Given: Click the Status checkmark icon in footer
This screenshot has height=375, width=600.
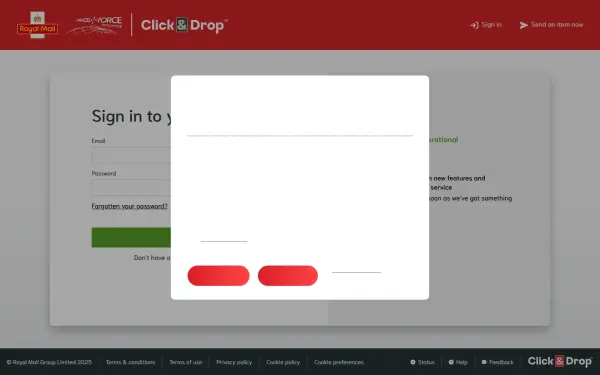Looking at the screenshot, I should tap(412, 362).
